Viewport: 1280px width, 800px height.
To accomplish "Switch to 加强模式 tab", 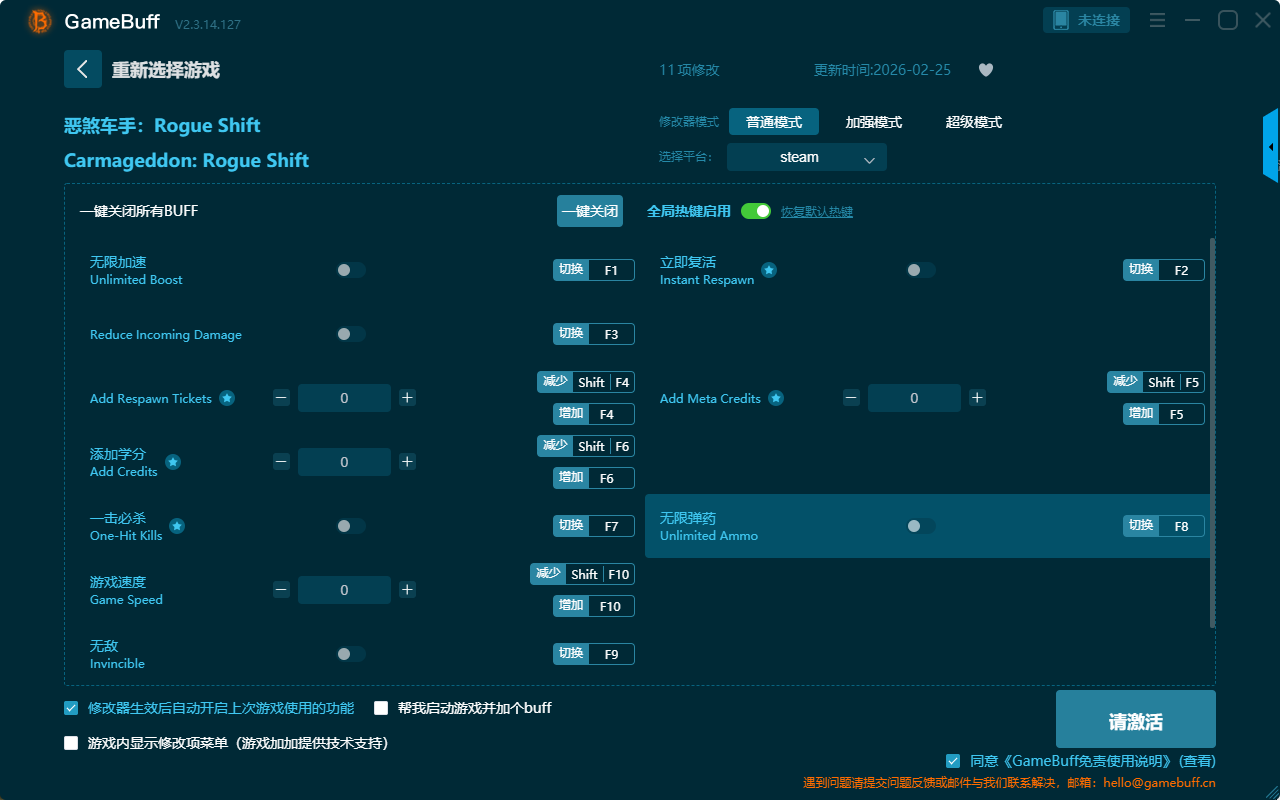I will [873, 122].
